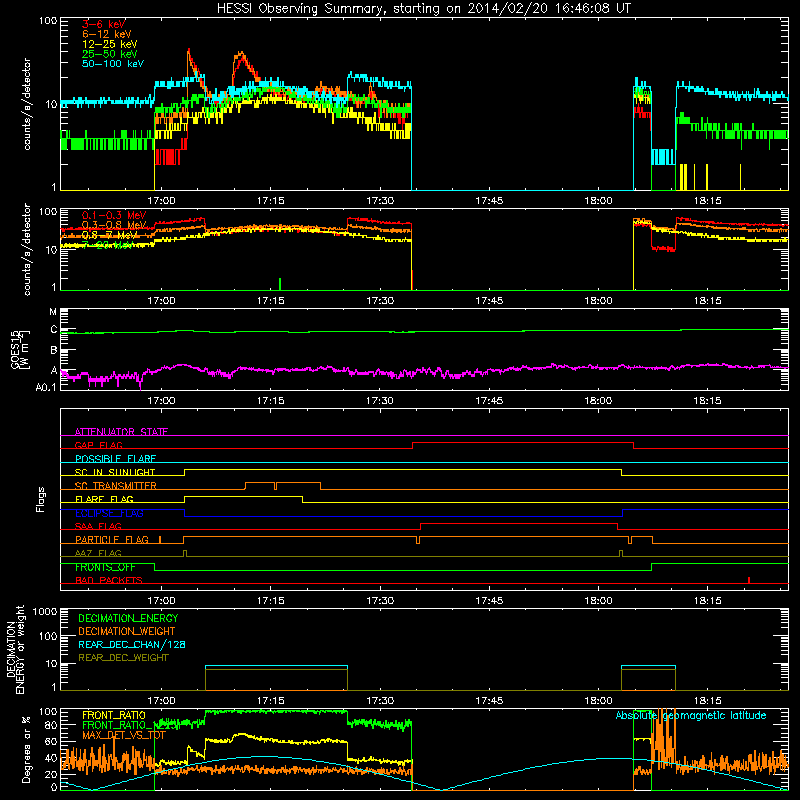
Task: Click the Flags axis label
Action: coord(41,499)
